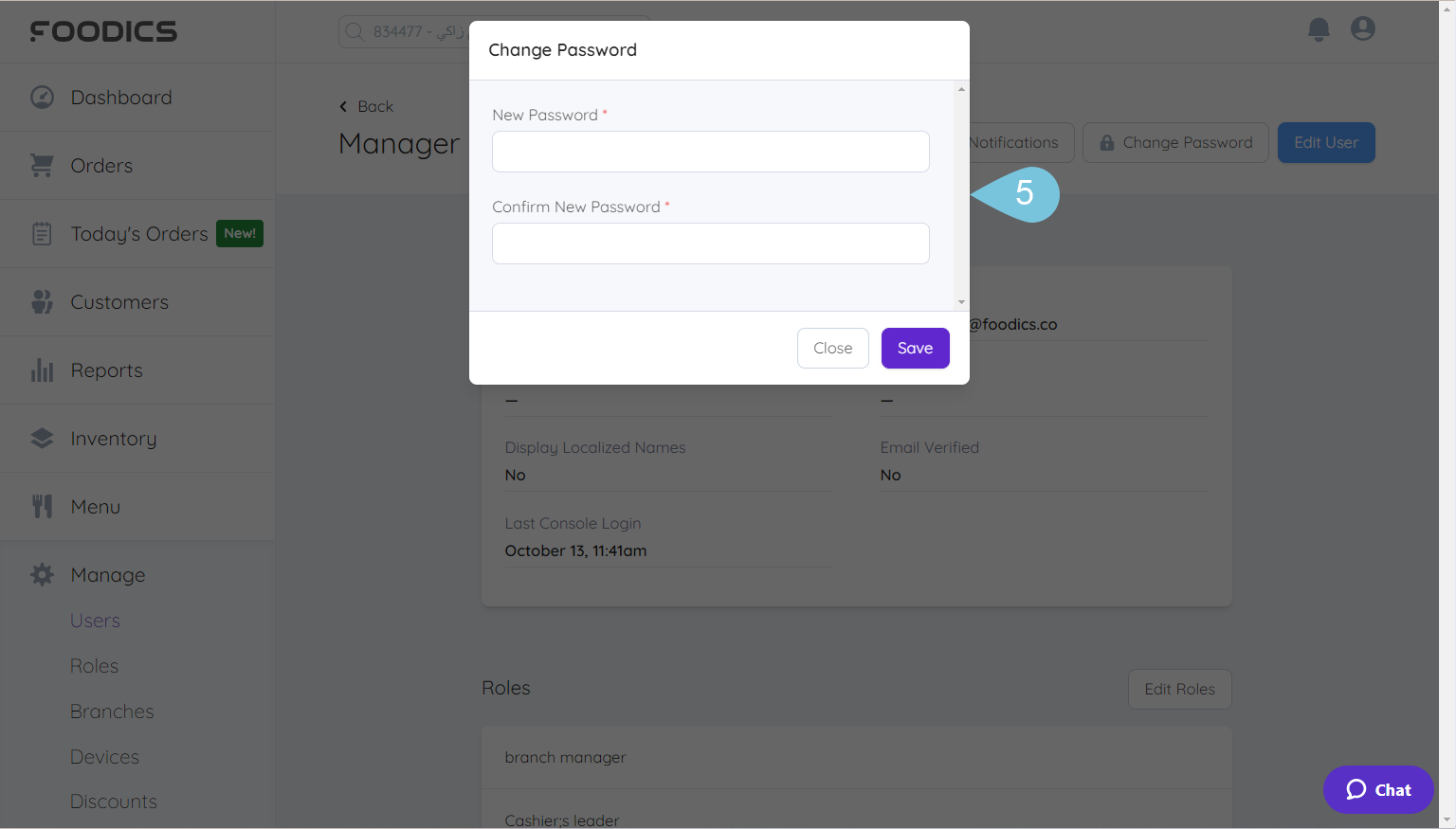1456x829 pixels.
Task: Select the Reports bar chart icon
Action: point(43,369)
